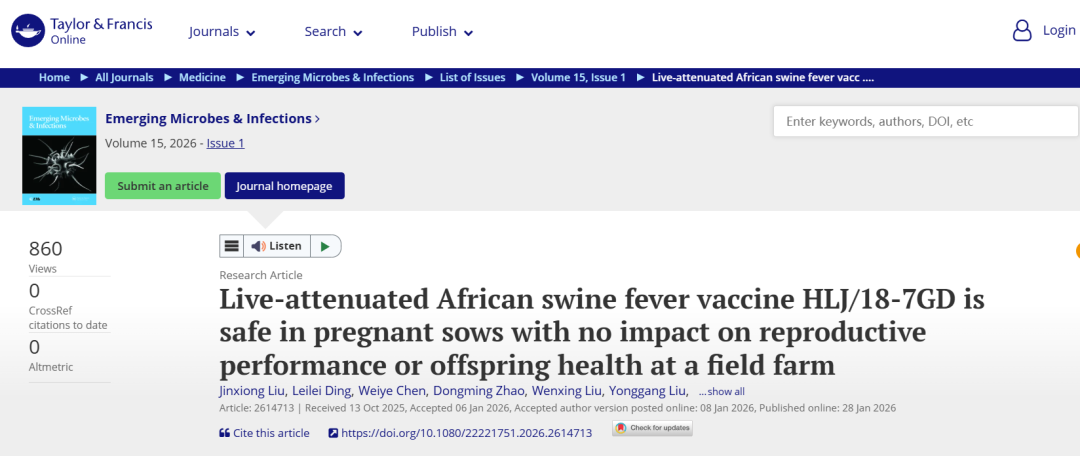Click the Journal homepage button

coord(284,186)
